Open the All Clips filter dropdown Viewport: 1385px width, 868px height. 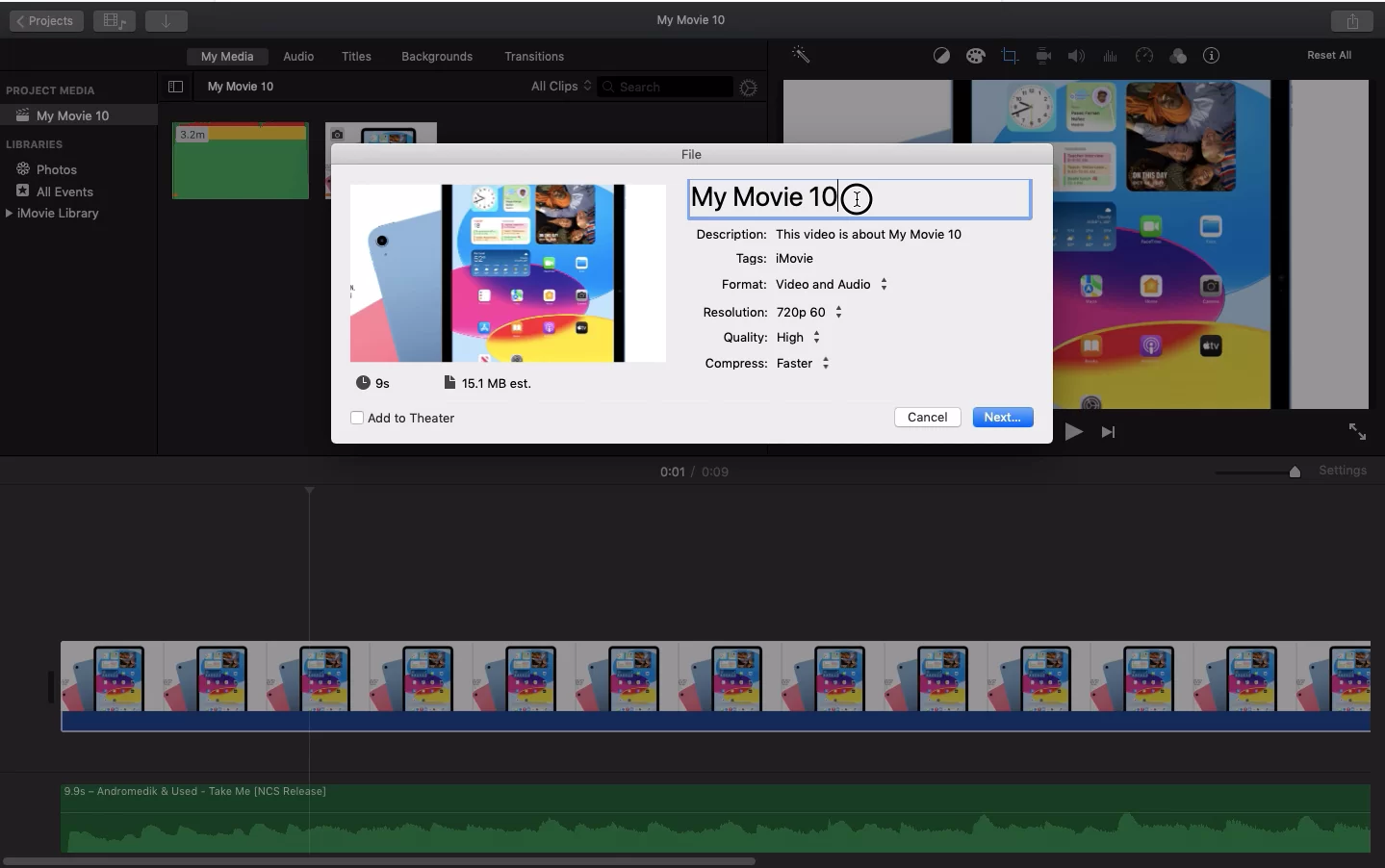pos(561,87)
